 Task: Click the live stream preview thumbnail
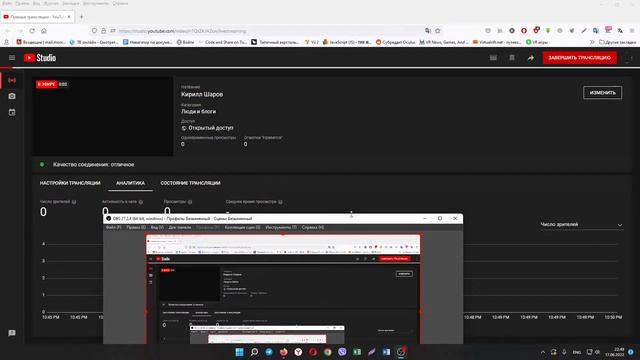[102, 116]
